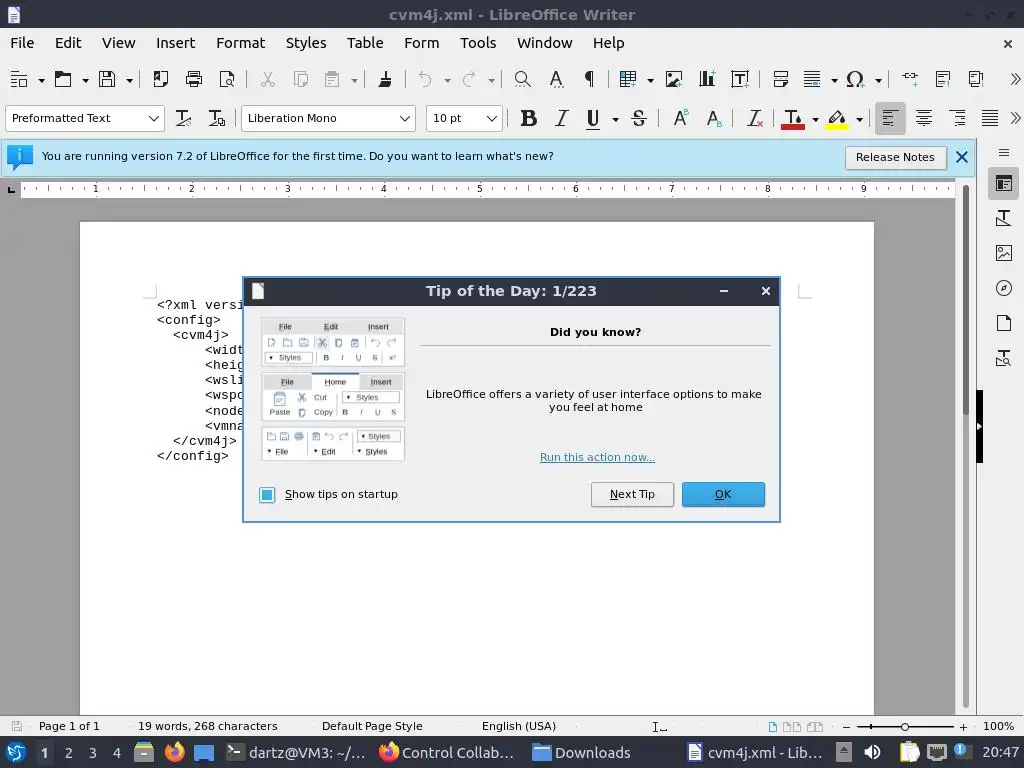Click the Insert Image icon
1024x768 pixels.
673,80
